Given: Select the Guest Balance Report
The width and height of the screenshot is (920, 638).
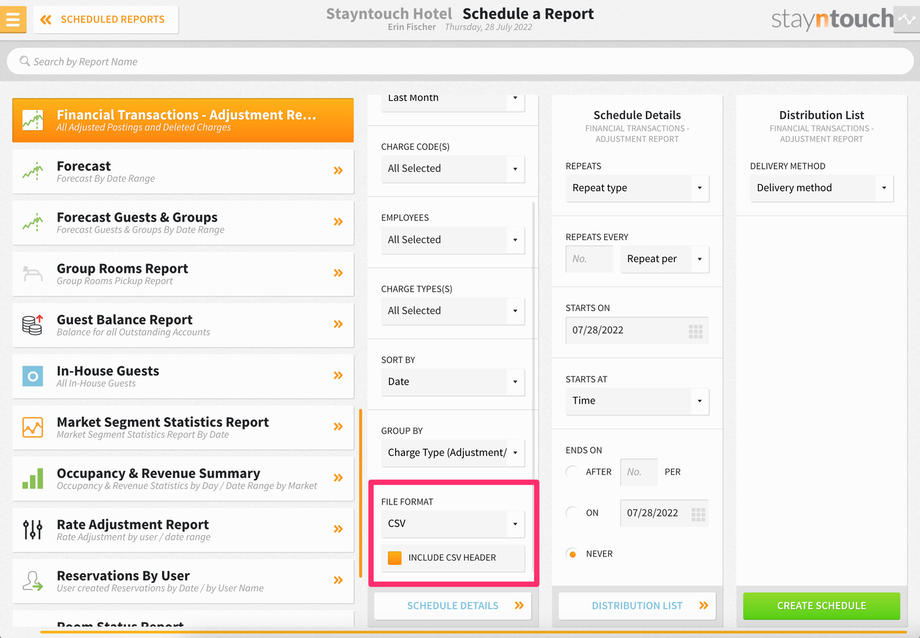Looking at the screenshot, I should coord(183,325).
